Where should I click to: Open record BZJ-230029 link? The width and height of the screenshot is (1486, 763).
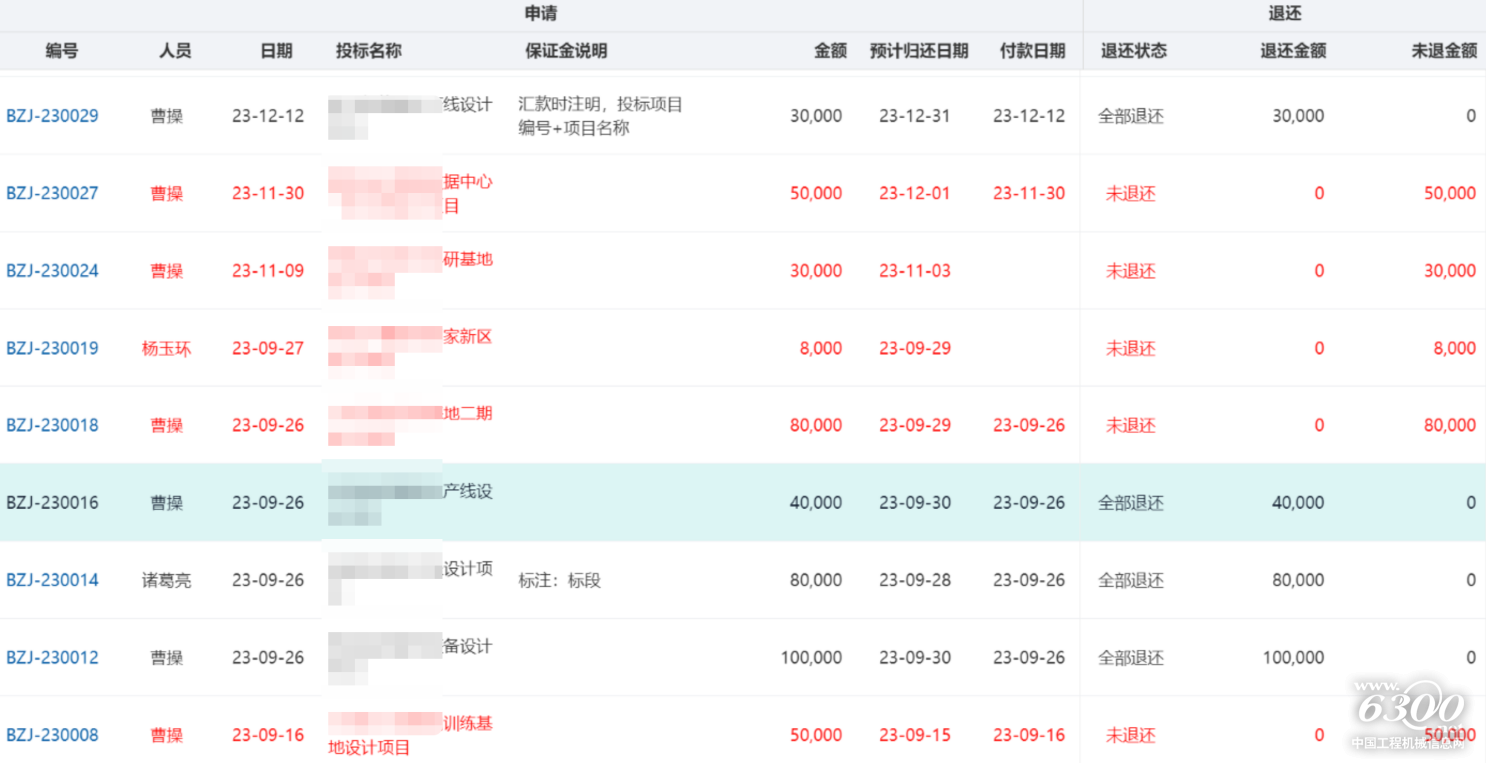coord(52,115)
